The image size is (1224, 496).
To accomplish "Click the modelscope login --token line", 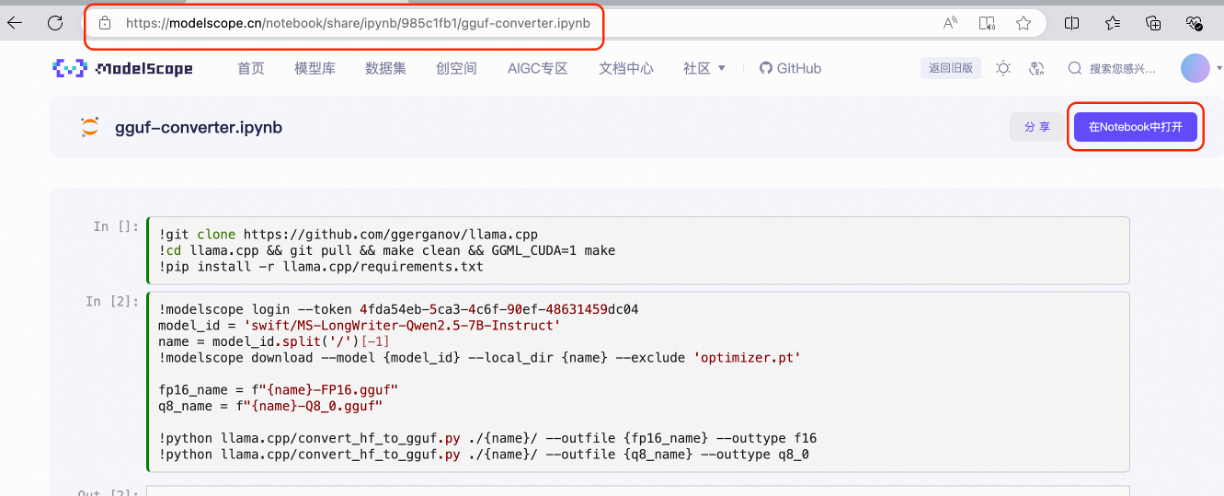I will coord(398,309).
